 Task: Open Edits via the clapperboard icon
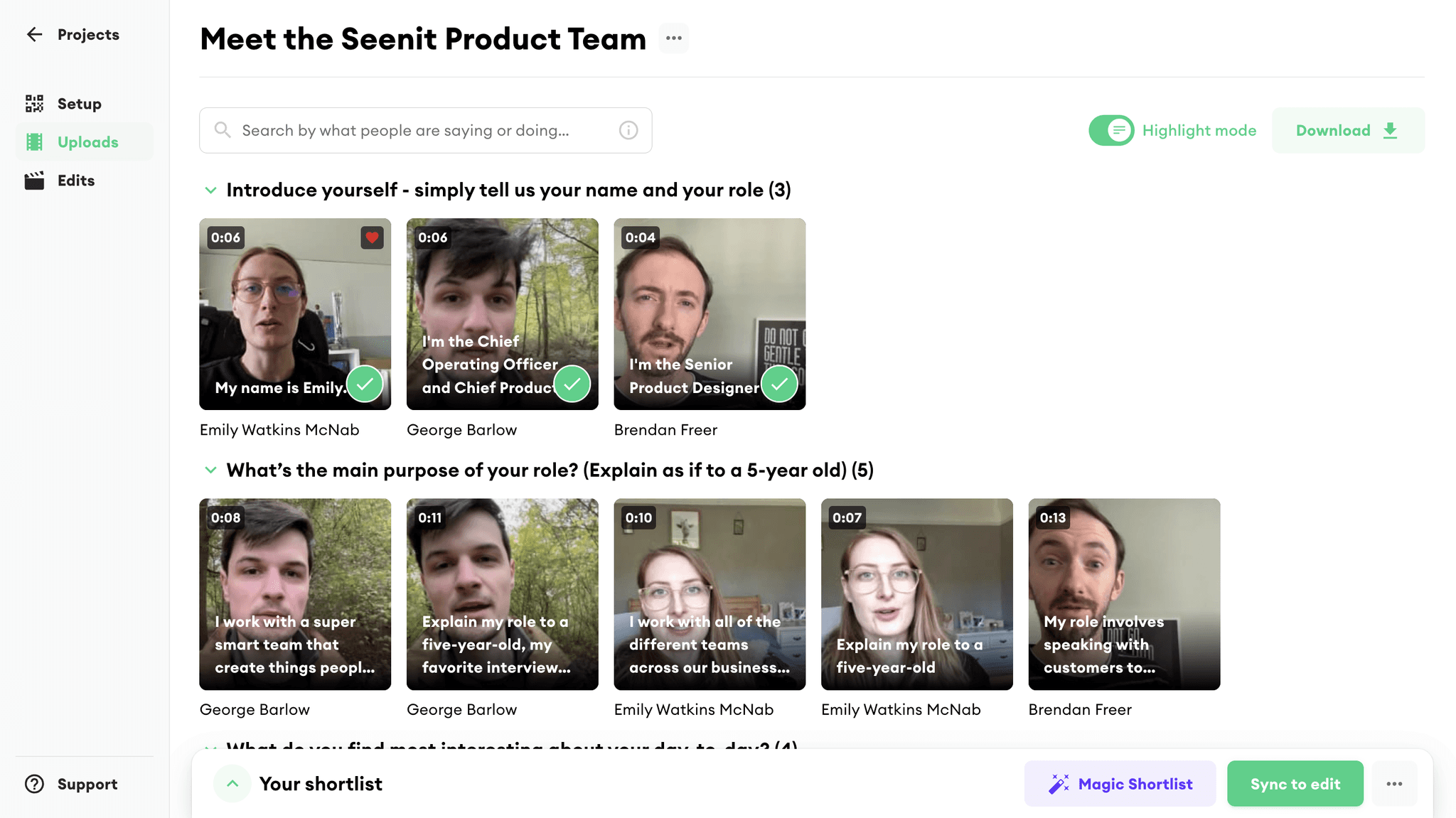(x=33, y=180)
